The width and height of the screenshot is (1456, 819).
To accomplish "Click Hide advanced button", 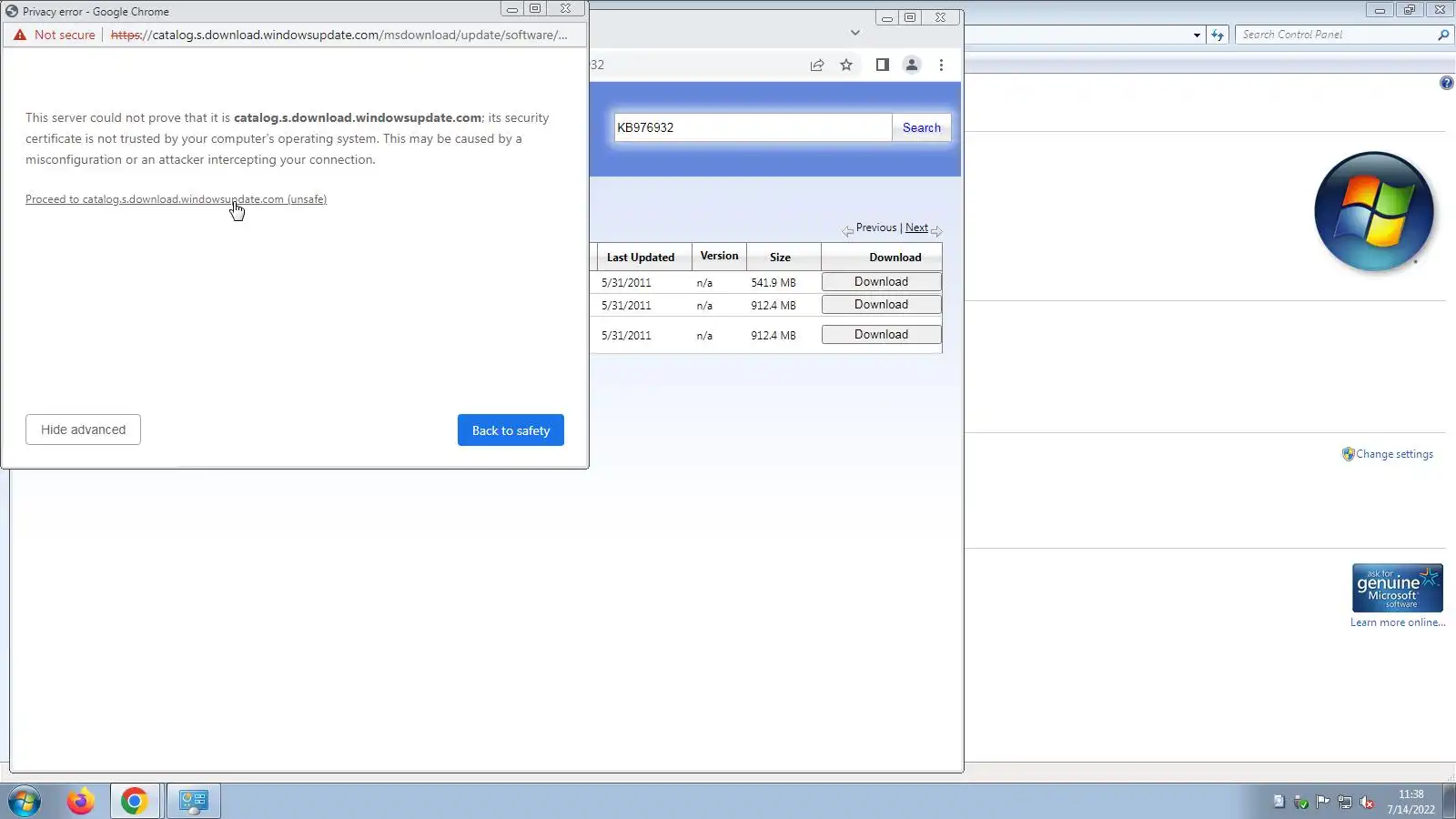I will pyautogui.click(x=83, y=430).
